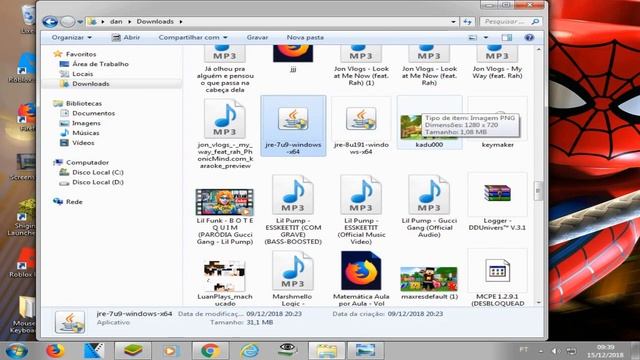The image size is (640, 360).
Task: Select MCPE 1.2.9.1 file icon
Action: (497, 270)
